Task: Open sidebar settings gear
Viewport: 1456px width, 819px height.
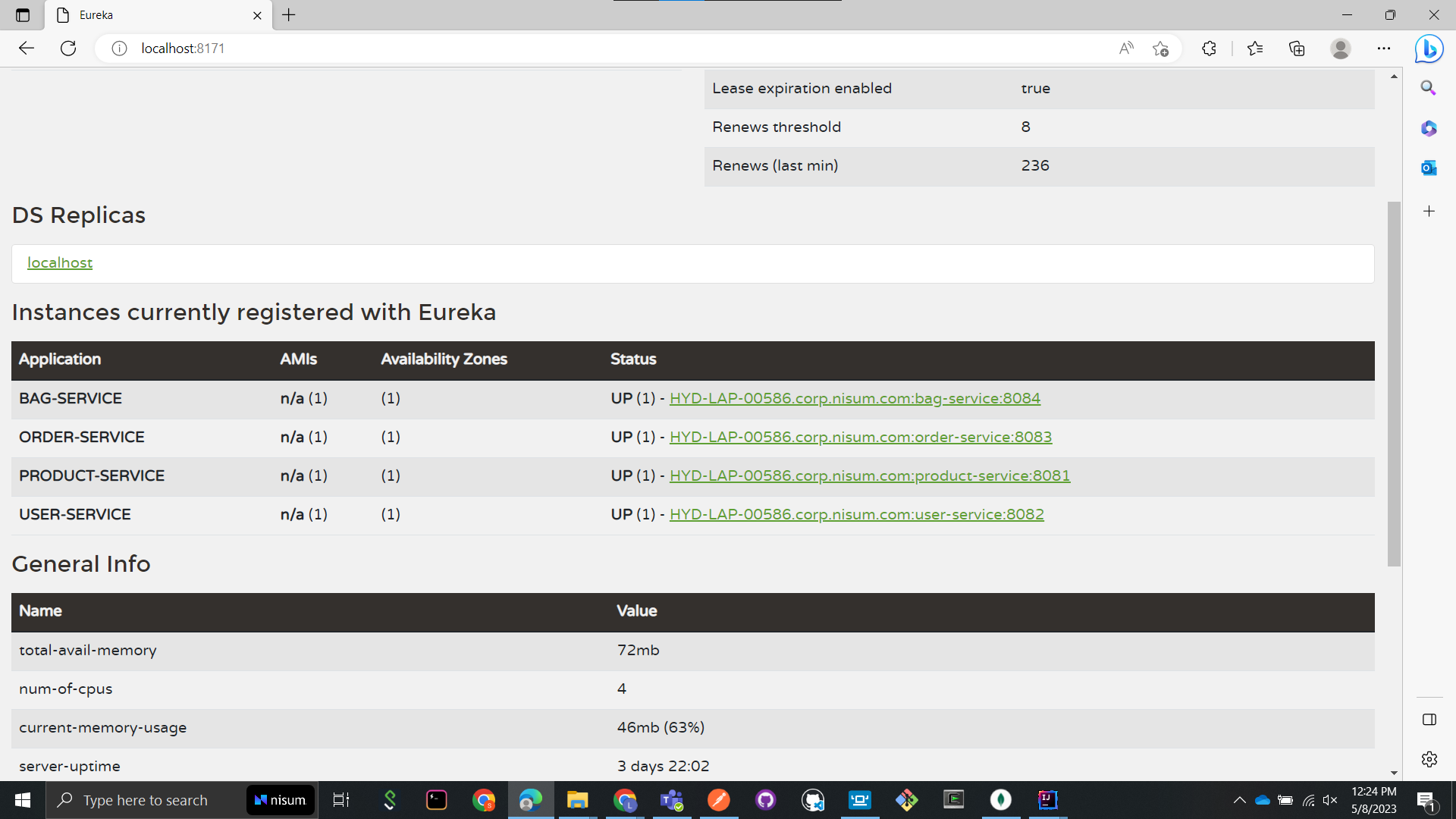Action: coord(1429,759)
